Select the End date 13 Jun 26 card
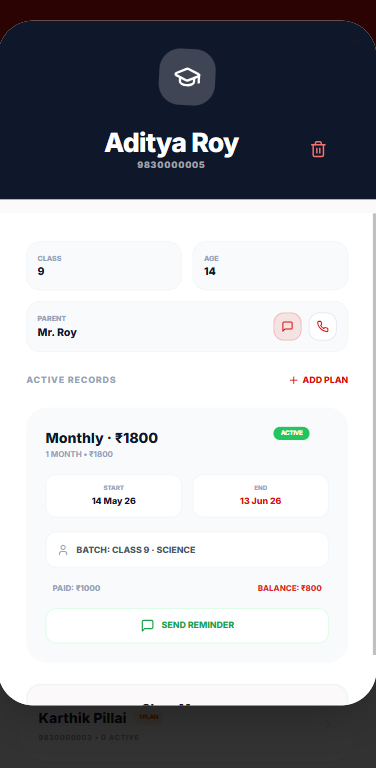The image size is (376, 768). click(x=260, y=496)
